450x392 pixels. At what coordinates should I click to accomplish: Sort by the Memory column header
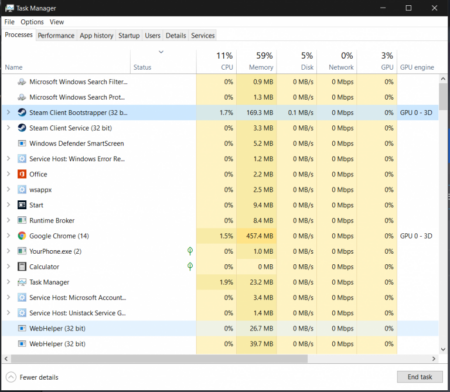click(x=257, y=61)
